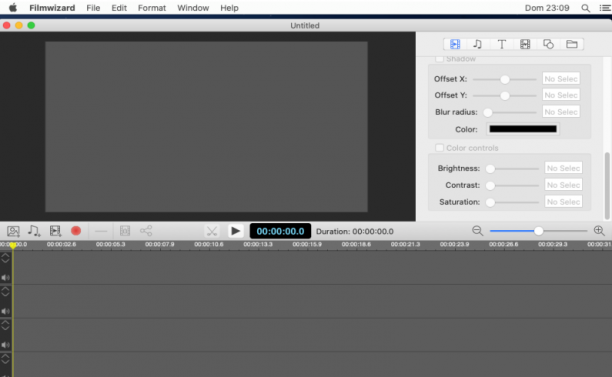Image resolution: width=612 pixels, height=377 pixels.
Task: Click the Offset Y slider knob
Action: pyautogui.click(x=505, y=96)
